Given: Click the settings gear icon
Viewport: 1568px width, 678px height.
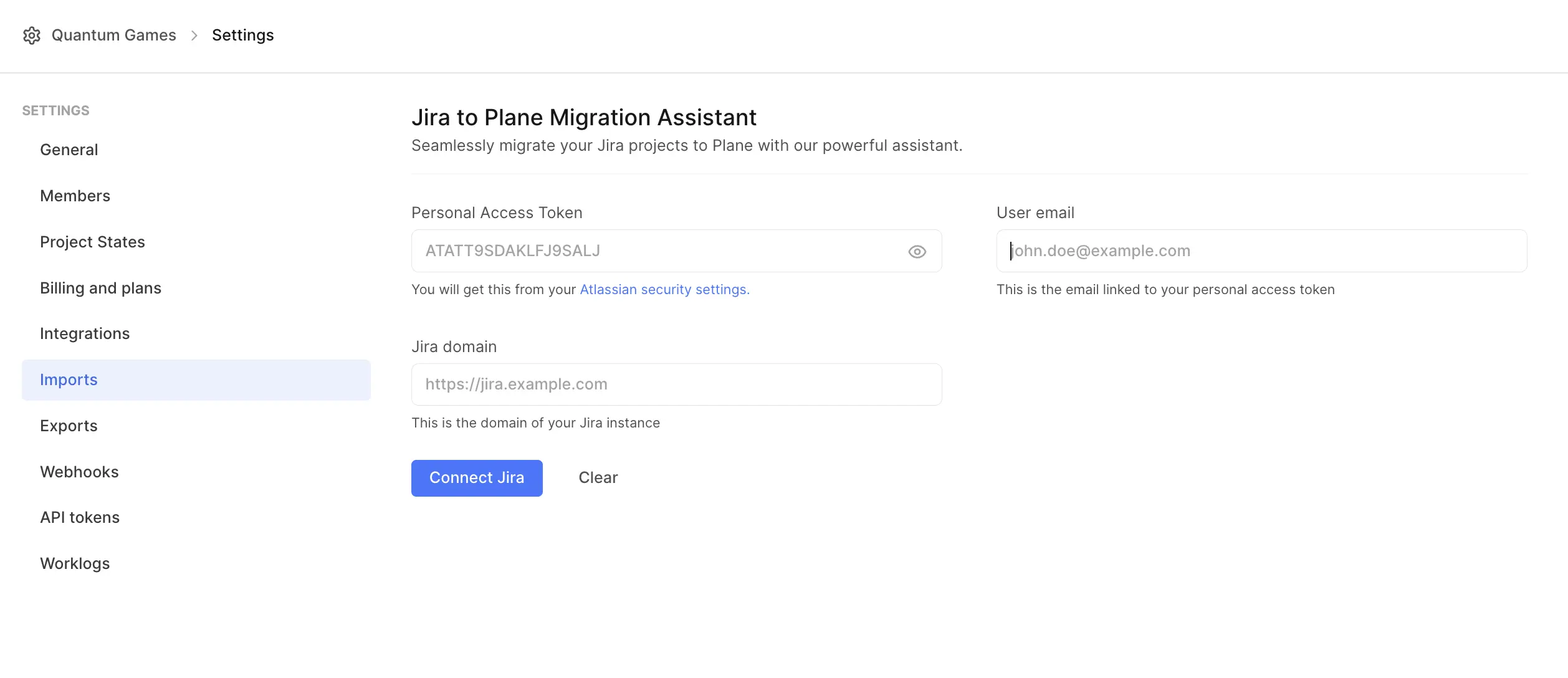Looking at the screenshot, I should (31, 34).
